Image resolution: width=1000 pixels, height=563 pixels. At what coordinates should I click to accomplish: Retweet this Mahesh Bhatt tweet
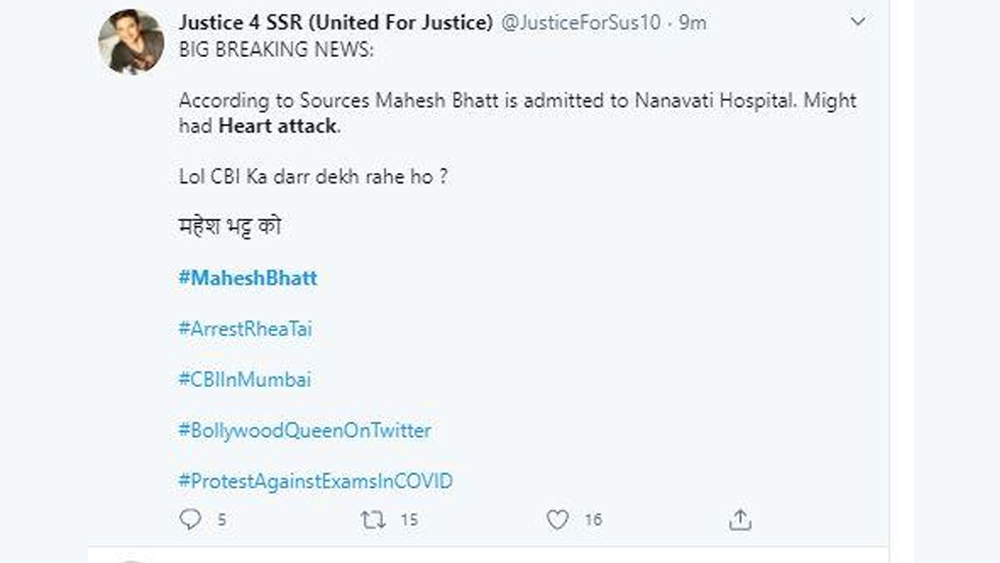372,520
